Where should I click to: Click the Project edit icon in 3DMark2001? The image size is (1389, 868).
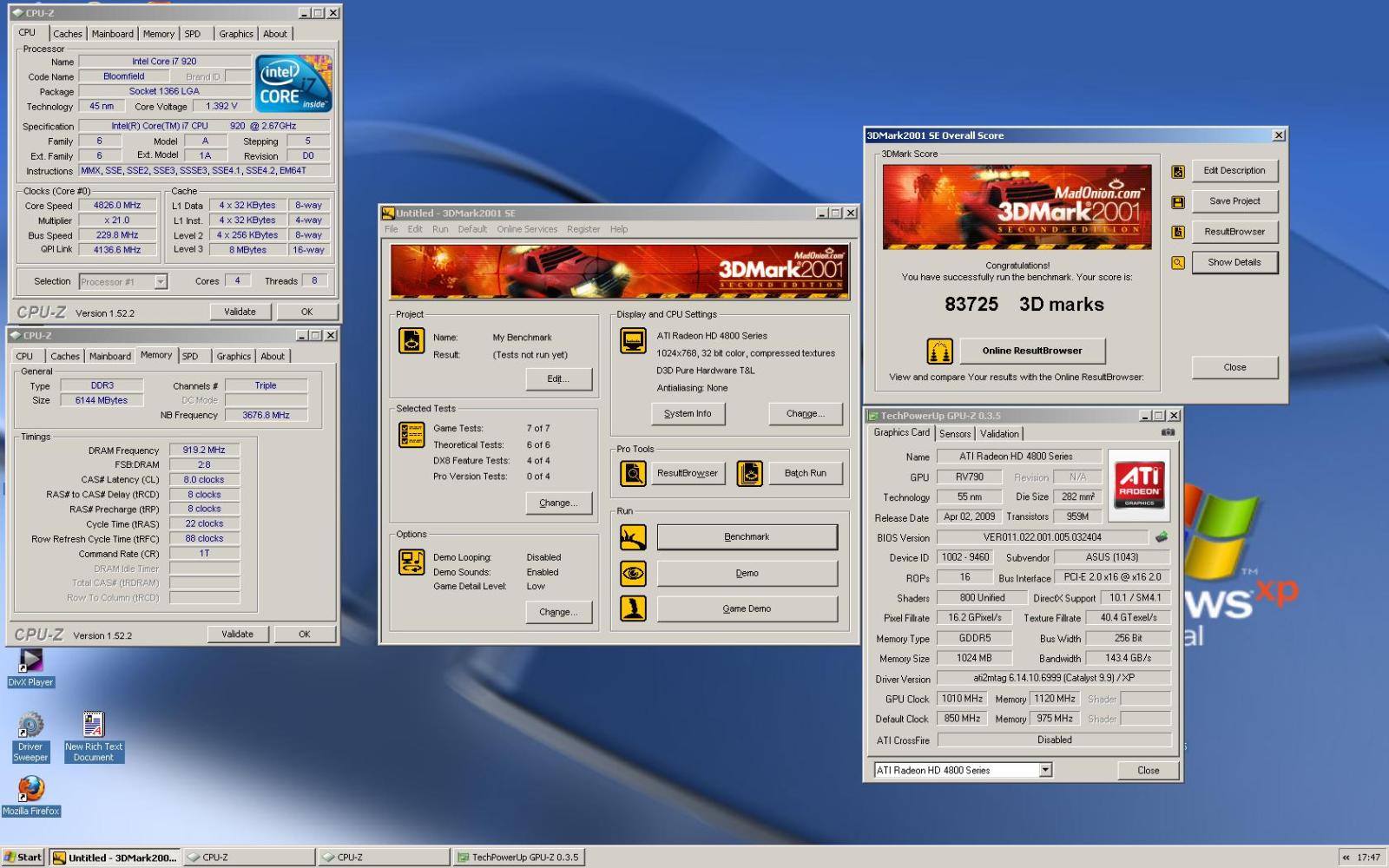click(411, 341)
